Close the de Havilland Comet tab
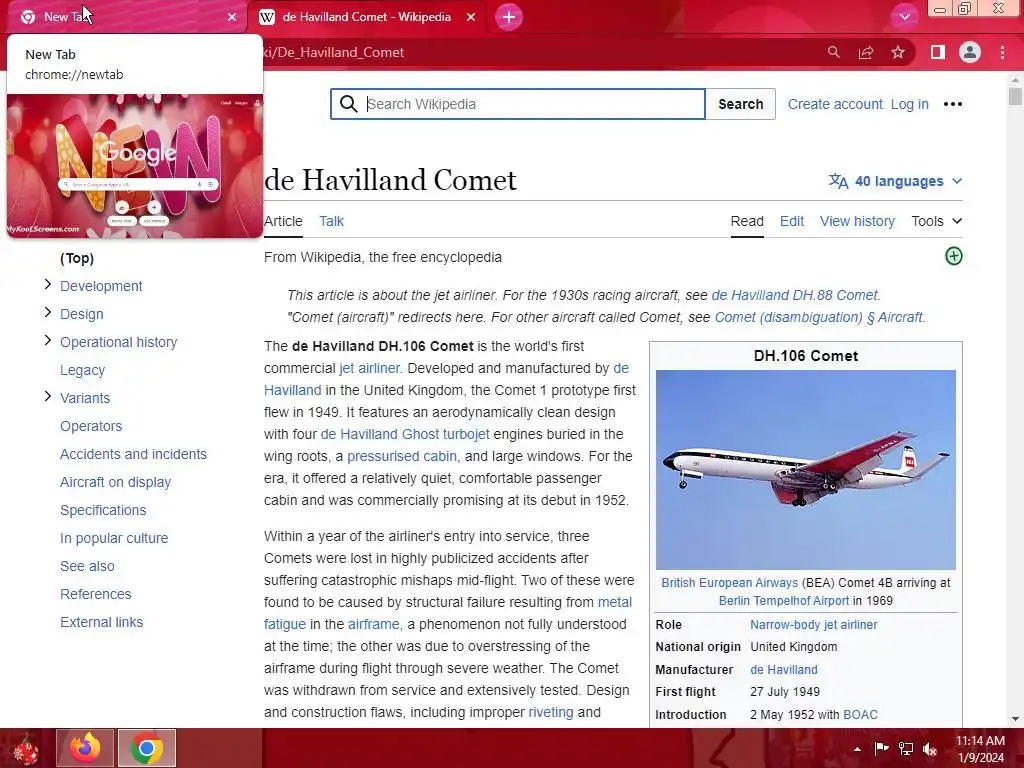Image resolution: width=1024 pixels, height=768 pixels. pos(471,17)
